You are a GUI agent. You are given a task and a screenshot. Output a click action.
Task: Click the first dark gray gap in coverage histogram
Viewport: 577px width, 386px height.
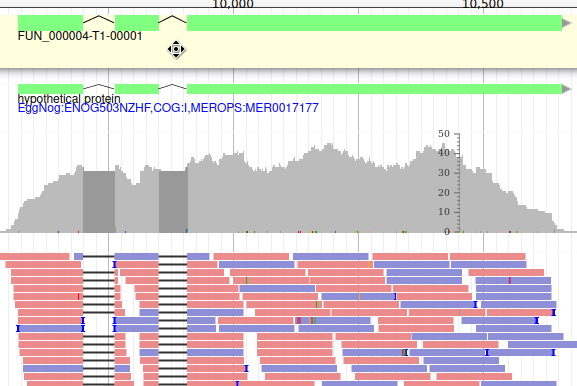click(x=99, y=201)
